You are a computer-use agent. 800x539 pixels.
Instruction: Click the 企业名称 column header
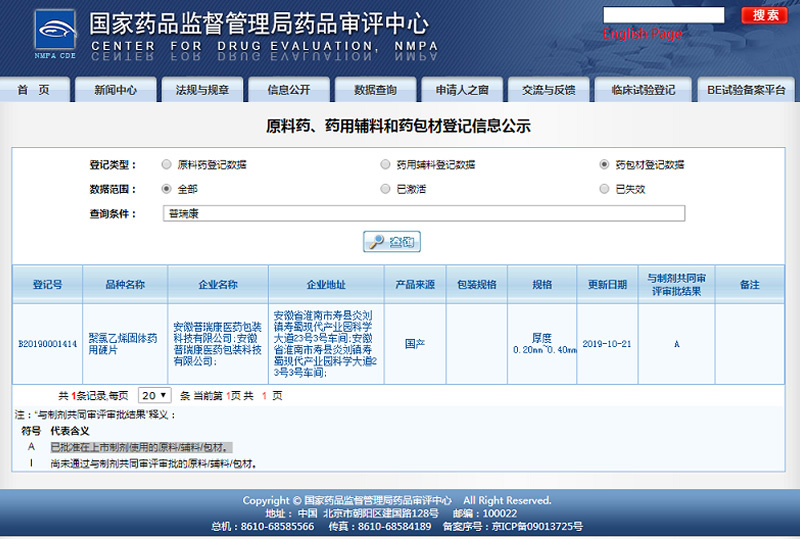tap(218, 284)
